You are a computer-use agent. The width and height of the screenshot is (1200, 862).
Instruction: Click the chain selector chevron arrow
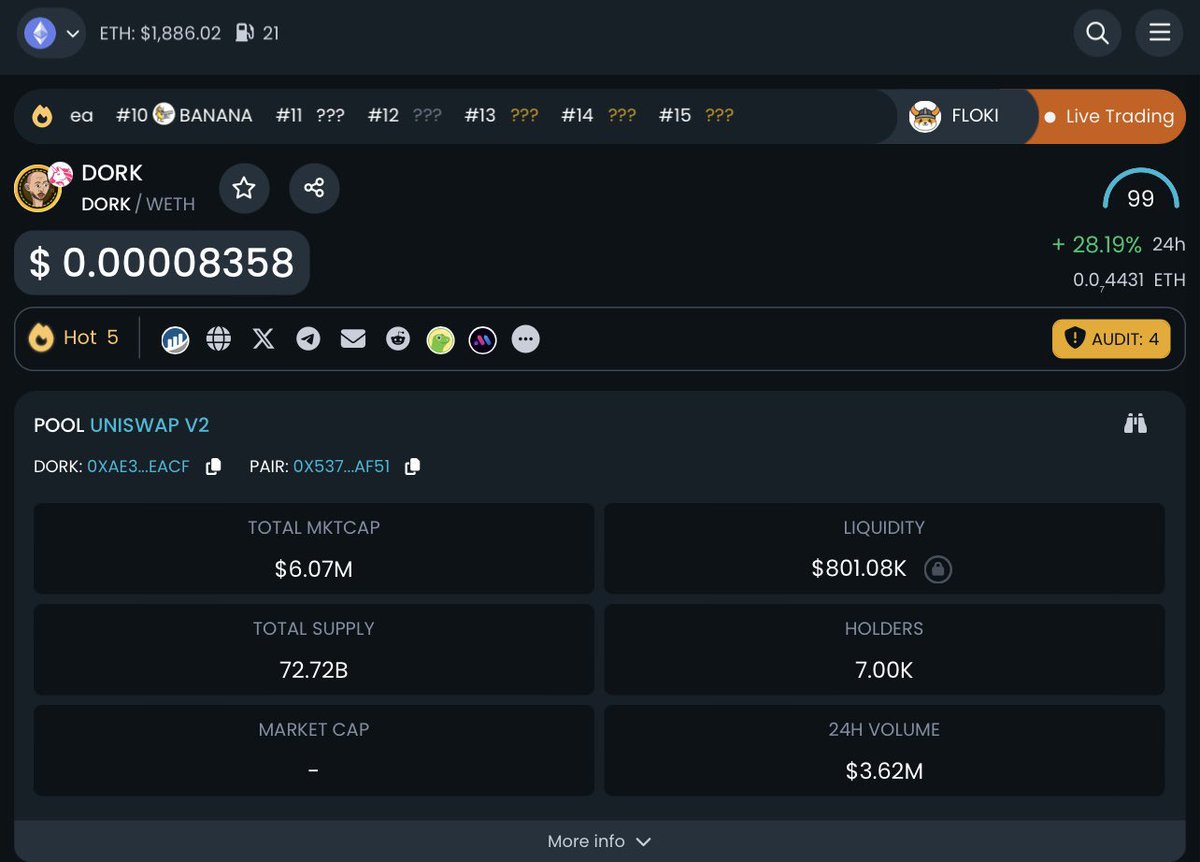click(x=72, y=34)
